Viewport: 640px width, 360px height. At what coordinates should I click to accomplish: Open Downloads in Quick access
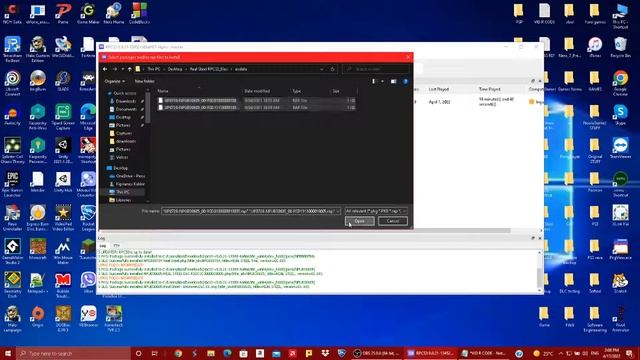pos(126,101)
